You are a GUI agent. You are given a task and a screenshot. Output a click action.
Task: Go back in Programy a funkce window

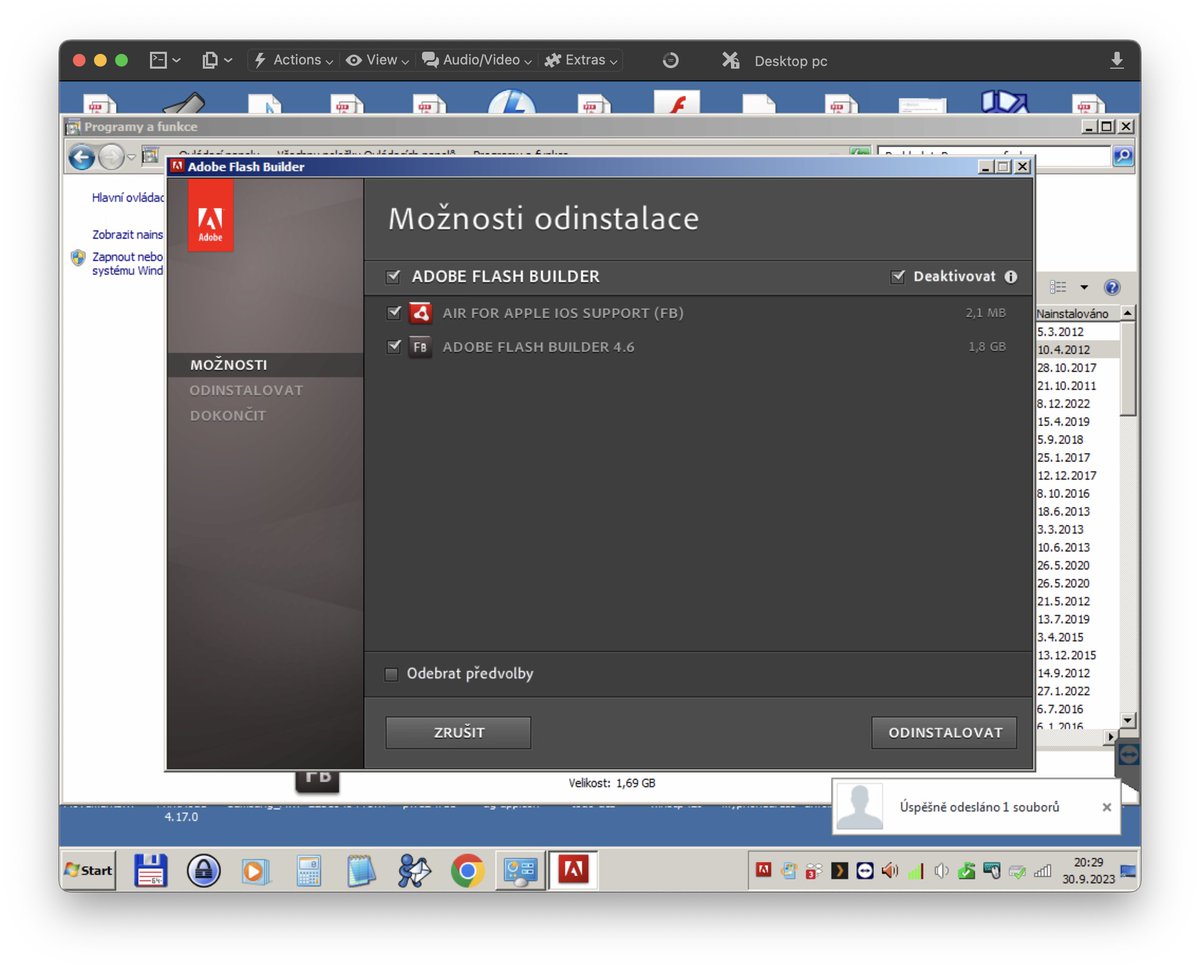[x=82, y=157]
